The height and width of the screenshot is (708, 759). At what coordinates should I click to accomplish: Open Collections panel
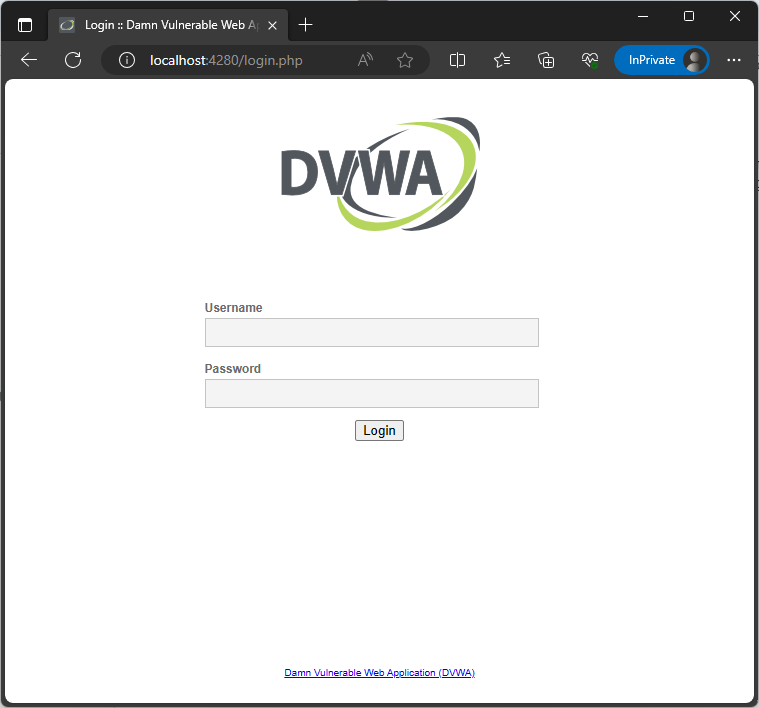point(546,60)
